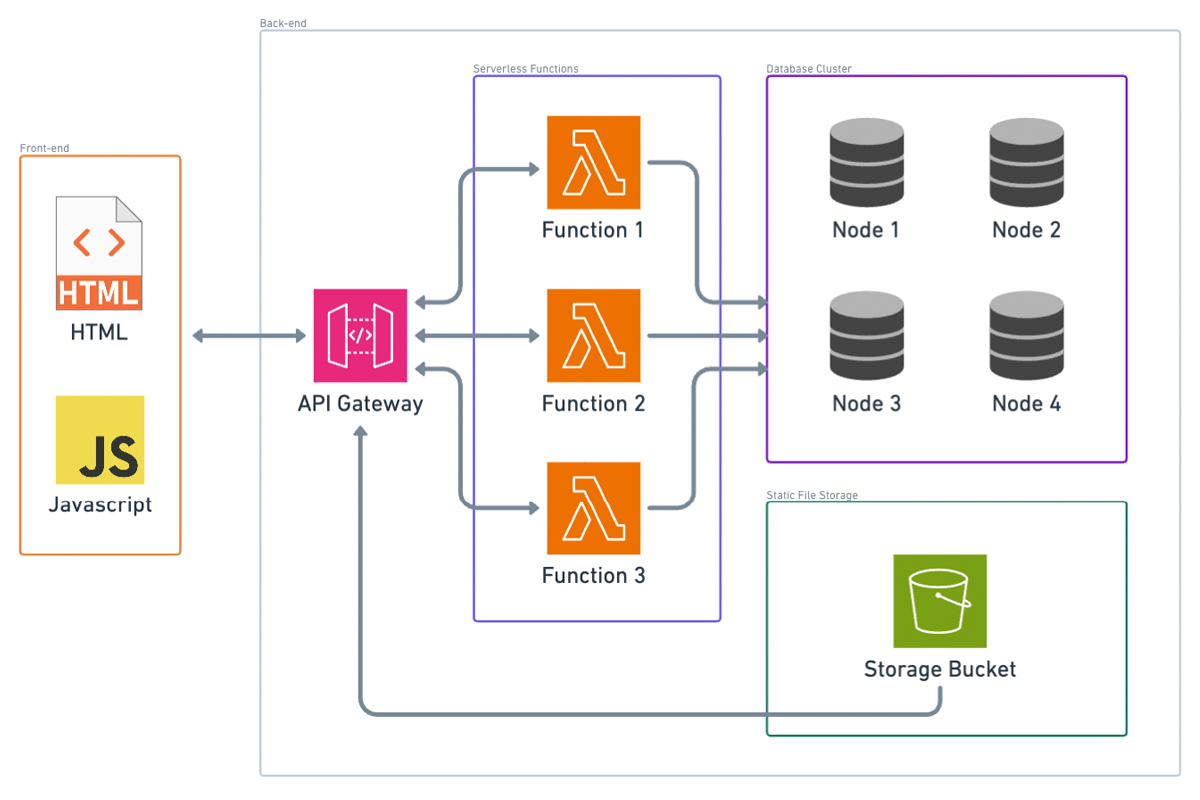
Task: Select the Node 2 database icon
Action: pyautogui.click(x=1026, y=163)
